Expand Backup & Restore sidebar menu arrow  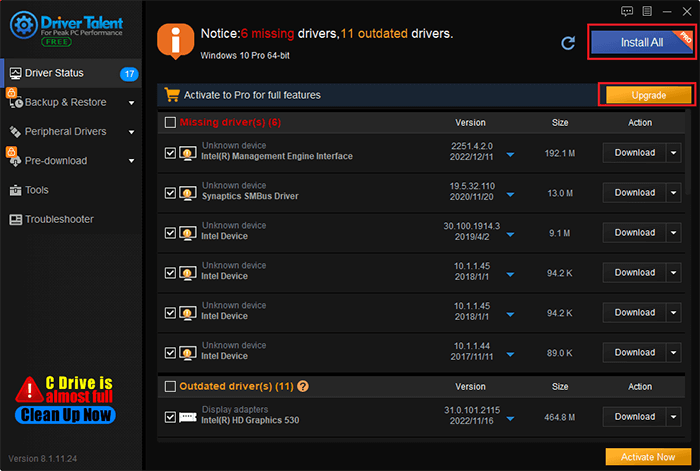[x=131, y=103]
